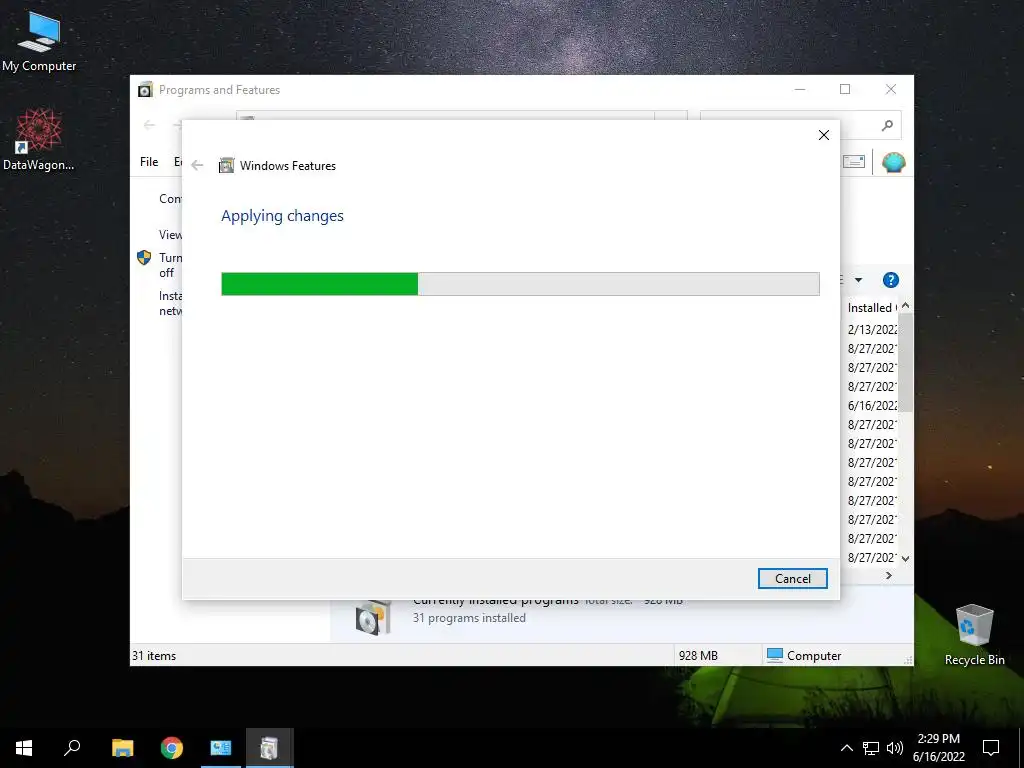Cancel the Windows Features changes
Screen dimensions: 1024x768
[792, 579]
